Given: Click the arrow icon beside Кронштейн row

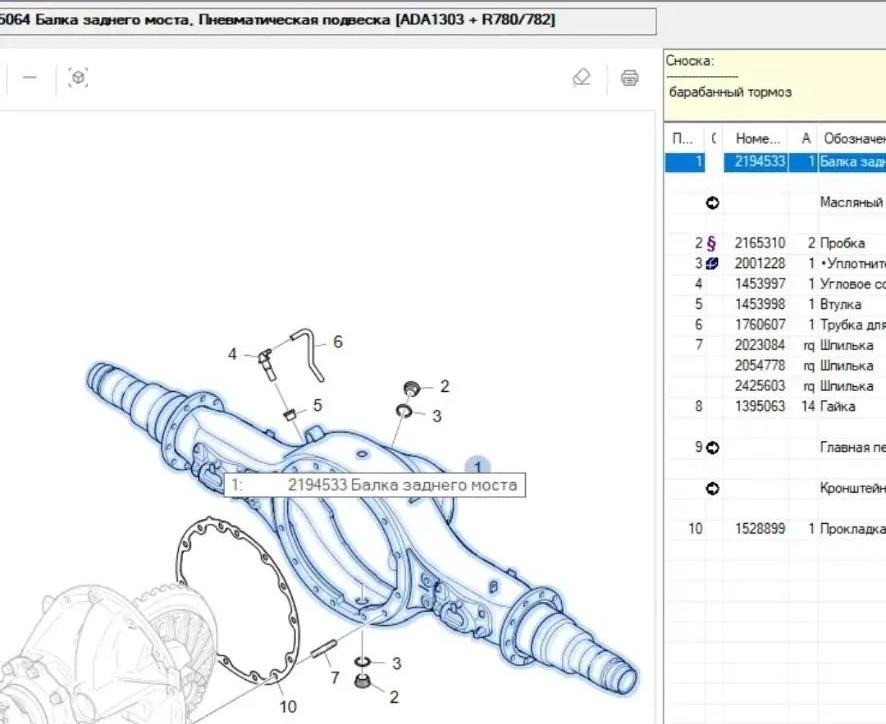Looking at the screenshot, I should click(713, 488).
